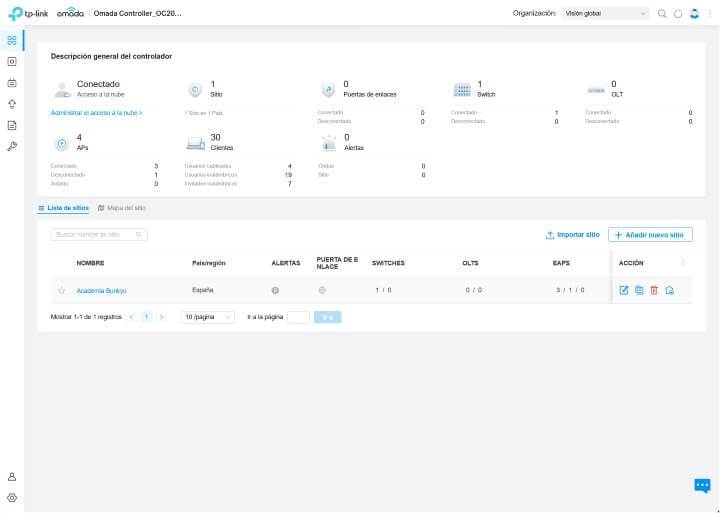720x513 pixels.
Task: Click the Alertas overview icon
Action: [329, 143]
